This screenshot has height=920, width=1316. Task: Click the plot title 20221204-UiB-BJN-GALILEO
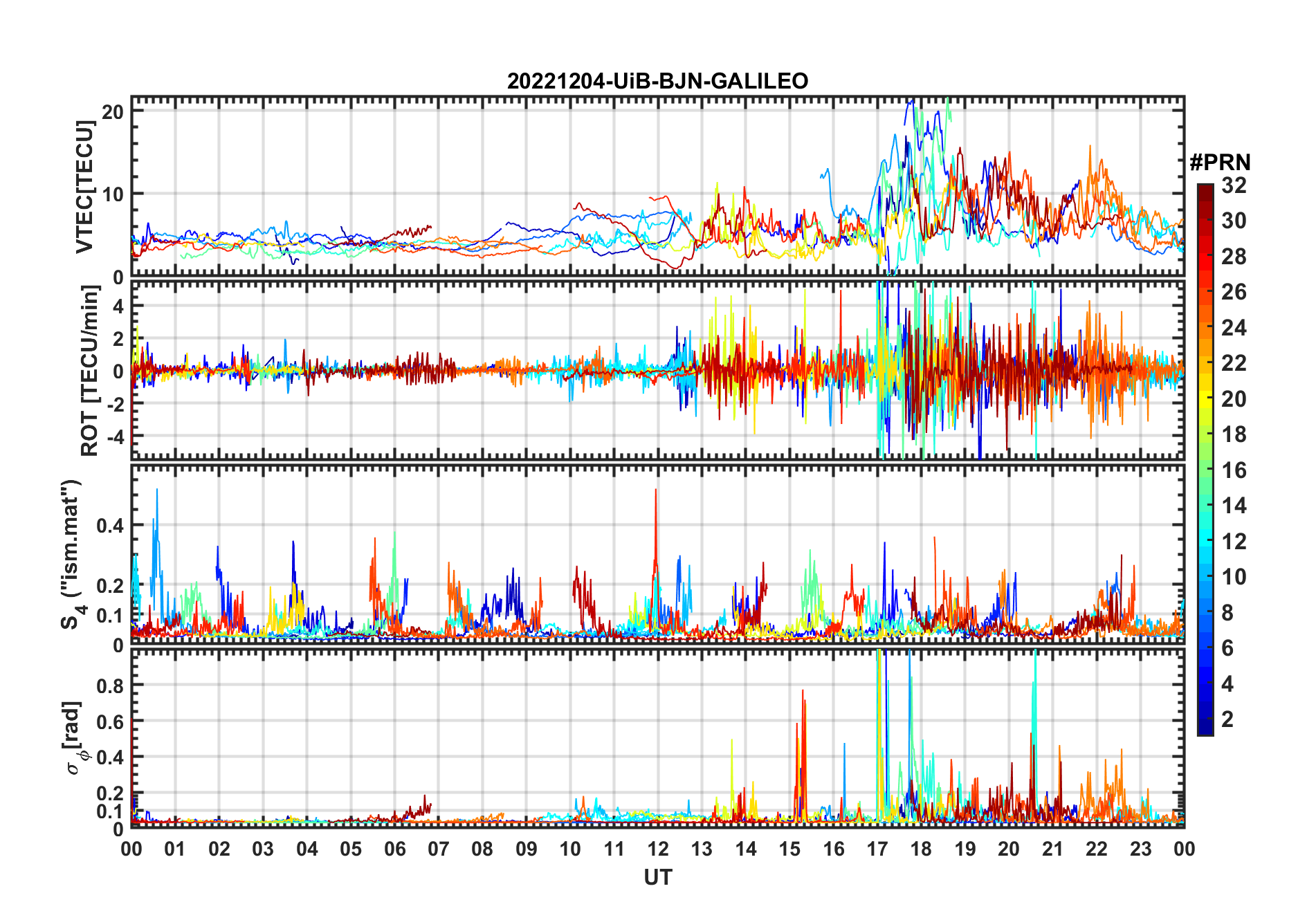point(657,81)
